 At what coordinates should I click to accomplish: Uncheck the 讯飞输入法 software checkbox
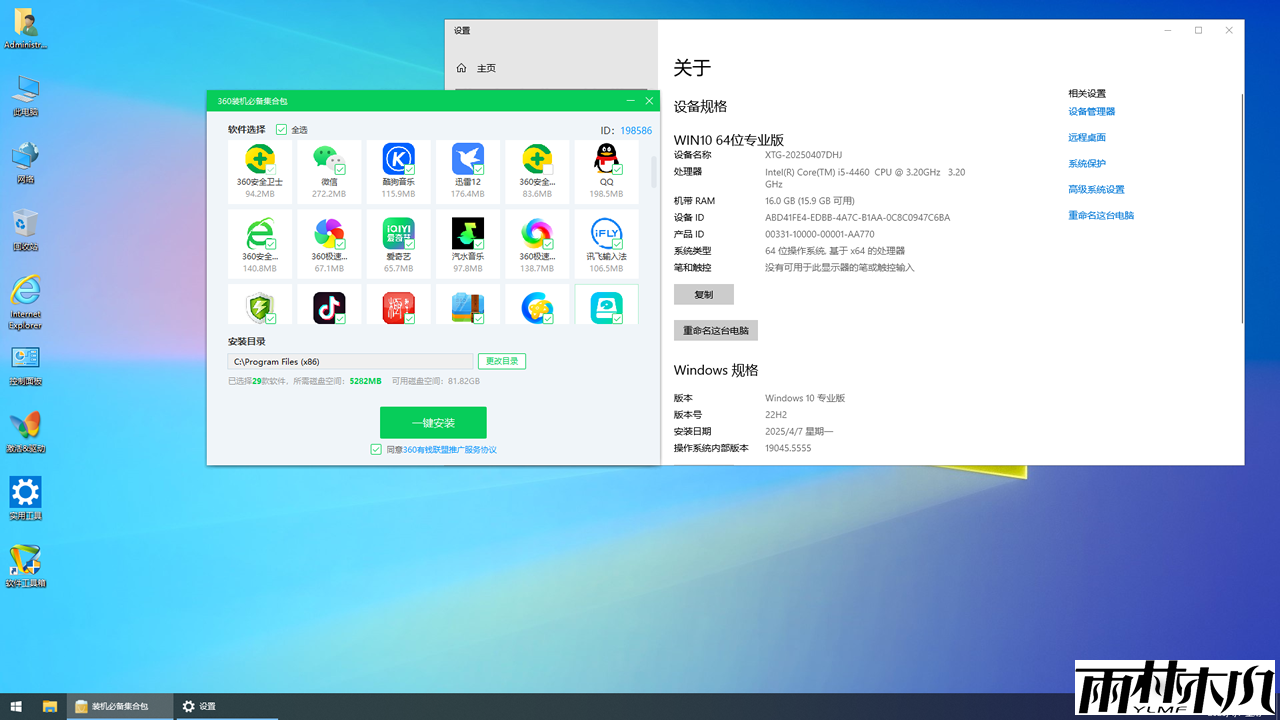617,244
